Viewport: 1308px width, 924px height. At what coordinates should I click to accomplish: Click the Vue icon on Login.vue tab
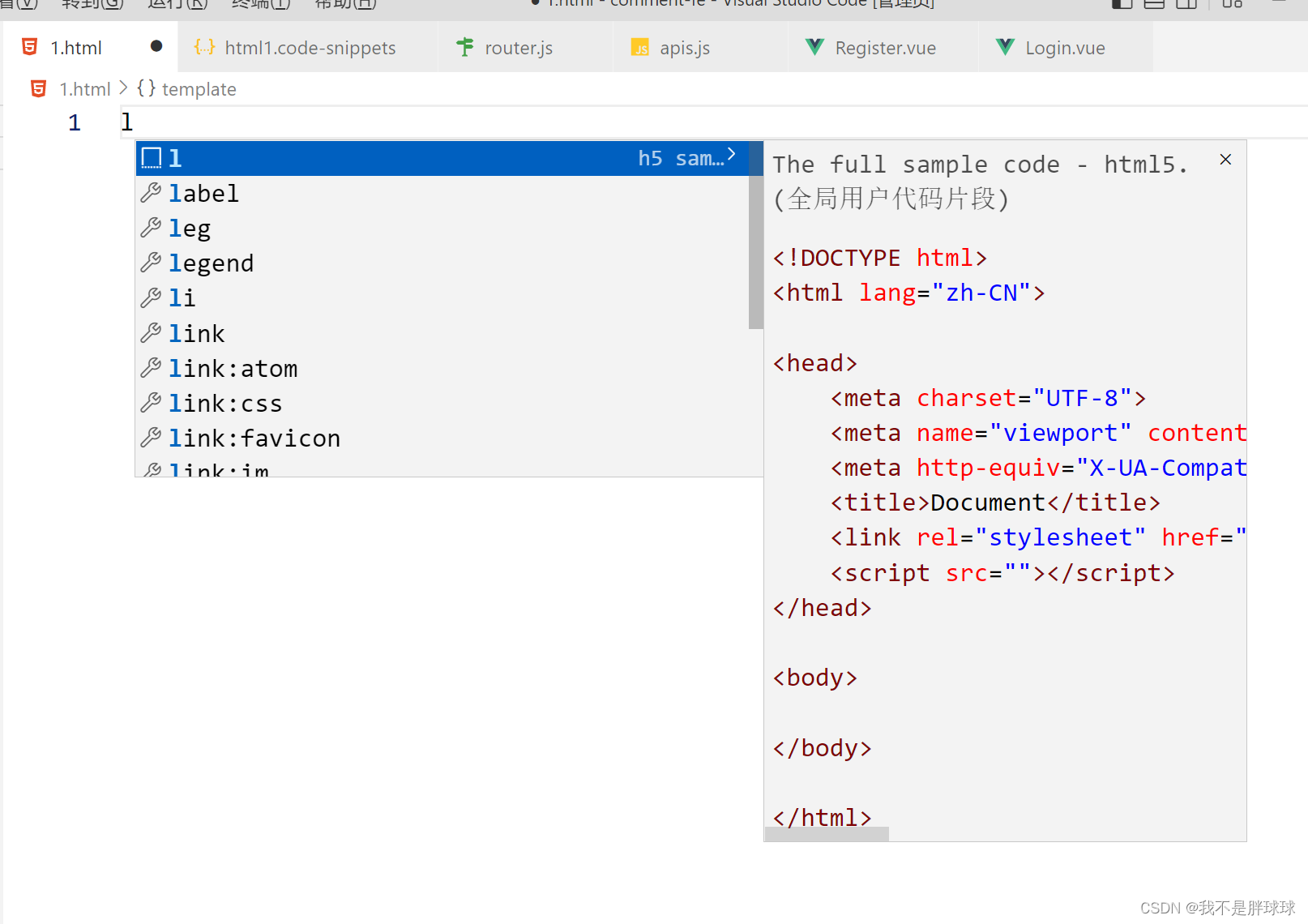pyautogui.click(x=1005, y=47)
